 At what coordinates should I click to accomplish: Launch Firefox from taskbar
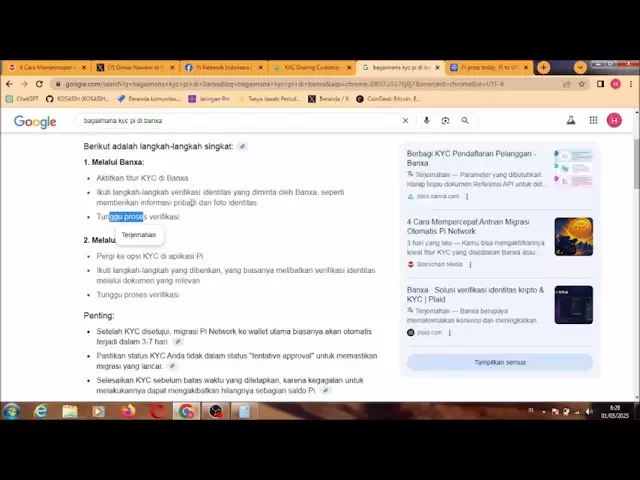128,411
